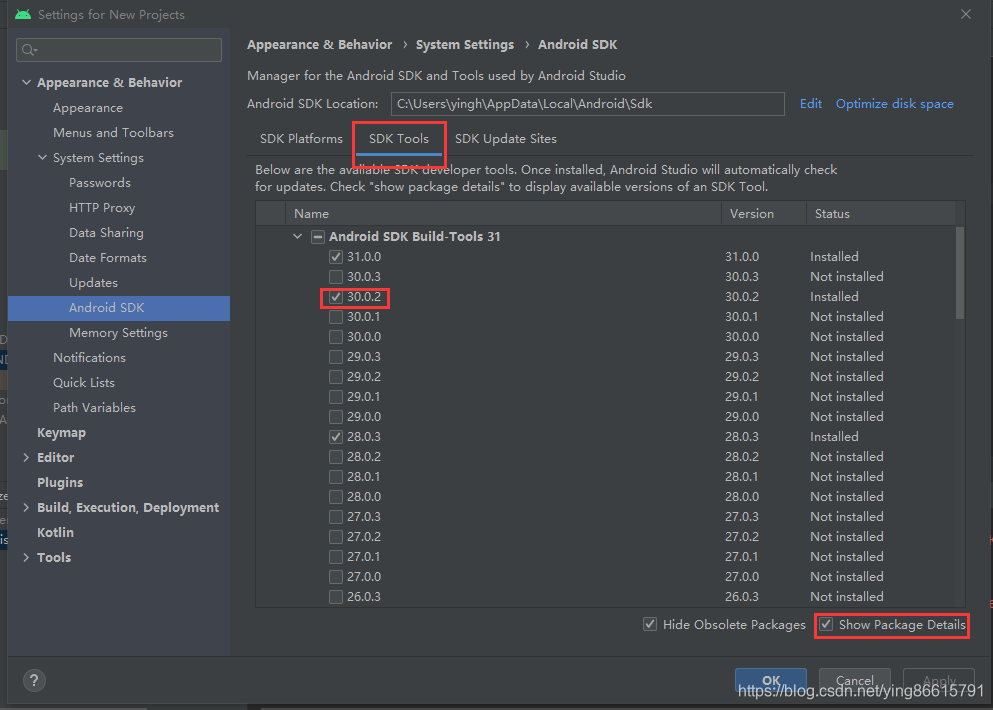Click the search magnifier icon in settings
993x710 pixels.
pos(28,49)
